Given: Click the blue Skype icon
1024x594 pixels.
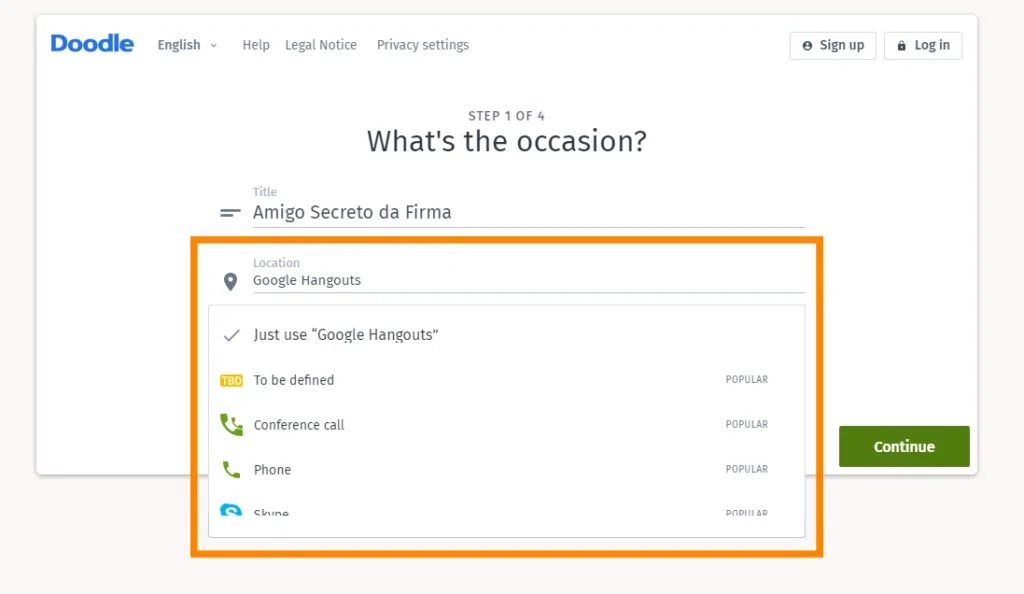Looking at the screenshot, I should (231, 511).
